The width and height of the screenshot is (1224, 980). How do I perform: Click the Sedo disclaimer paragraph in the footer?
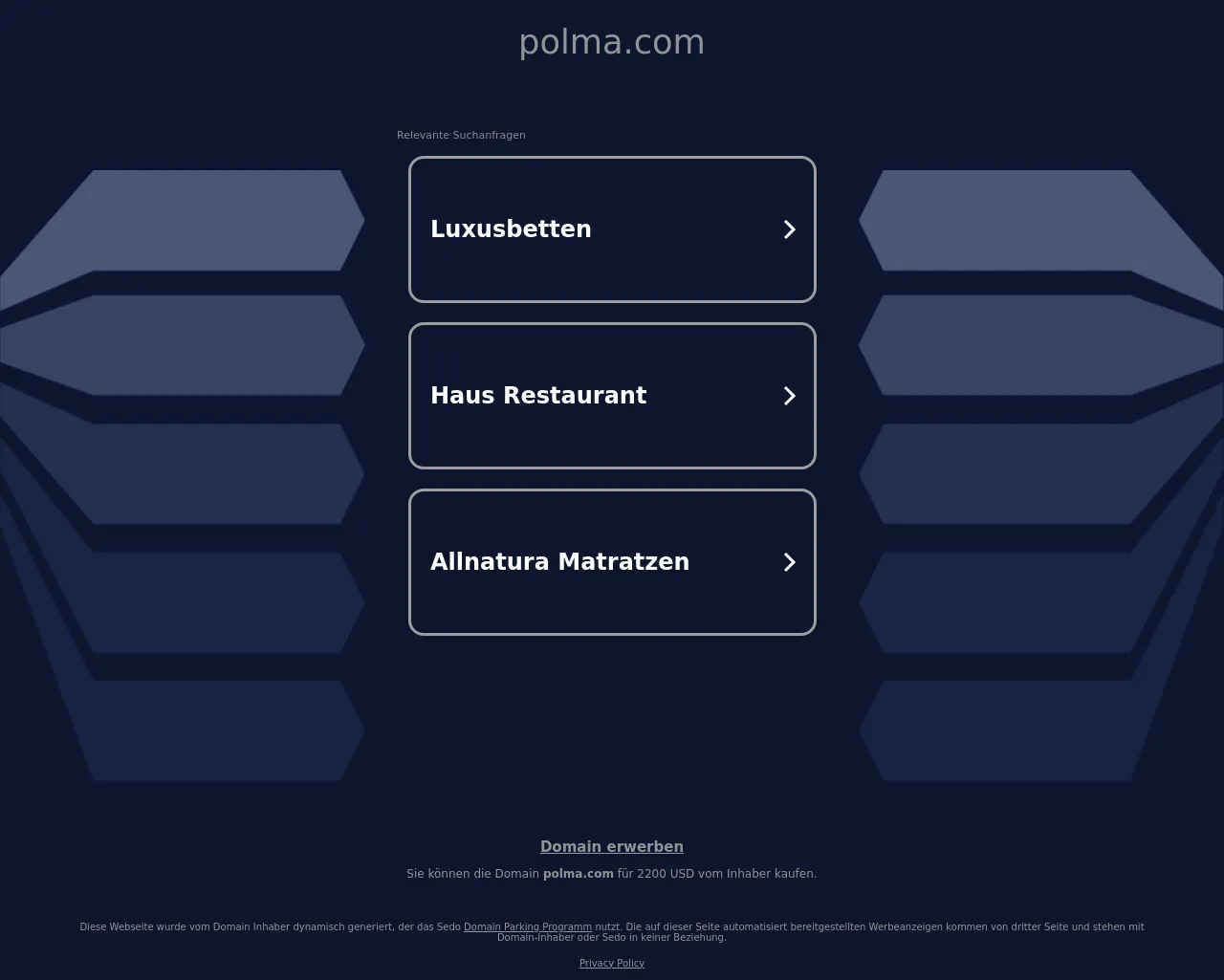[612, 932]
